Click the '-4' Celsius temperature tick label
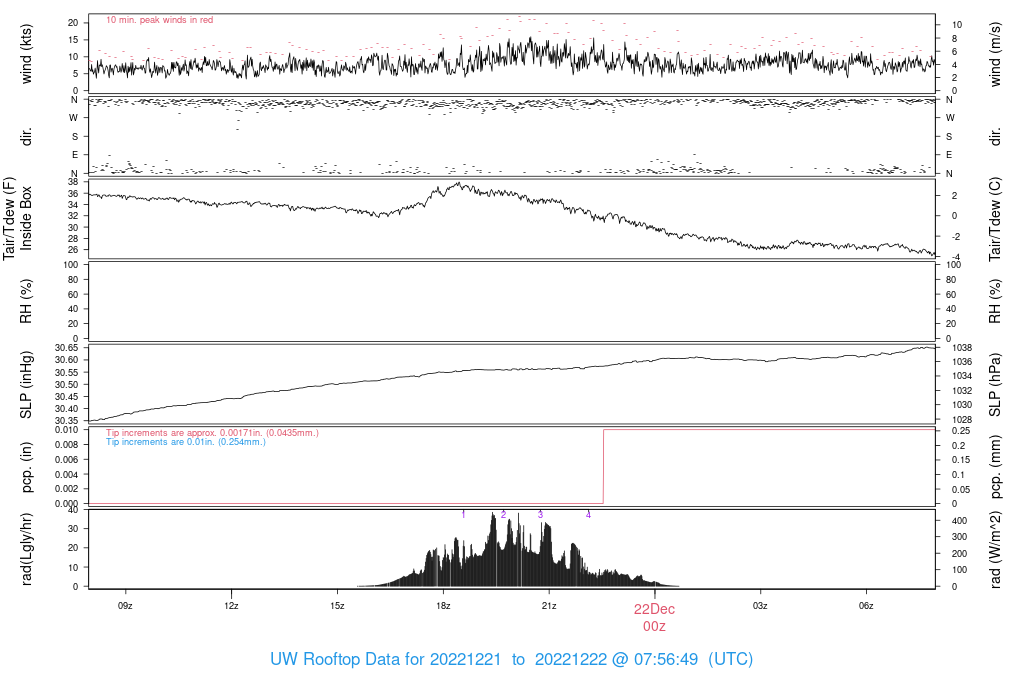Viewport: 1024px width, 700px height. coord(955,257)
